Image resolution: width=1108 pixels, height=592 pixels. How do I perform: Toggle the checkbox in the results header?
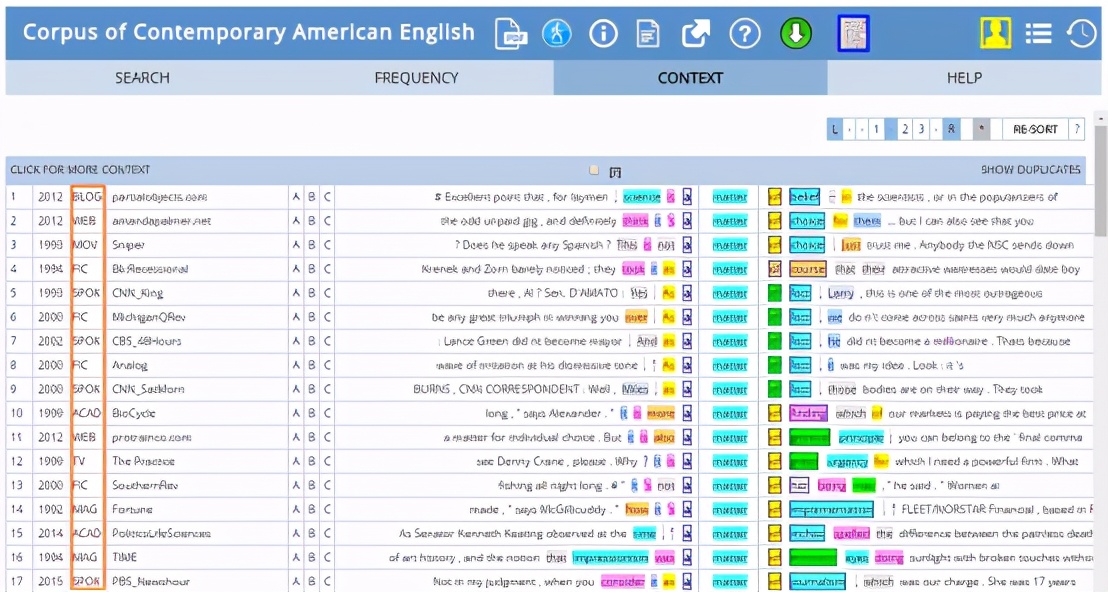coord(595,170)
